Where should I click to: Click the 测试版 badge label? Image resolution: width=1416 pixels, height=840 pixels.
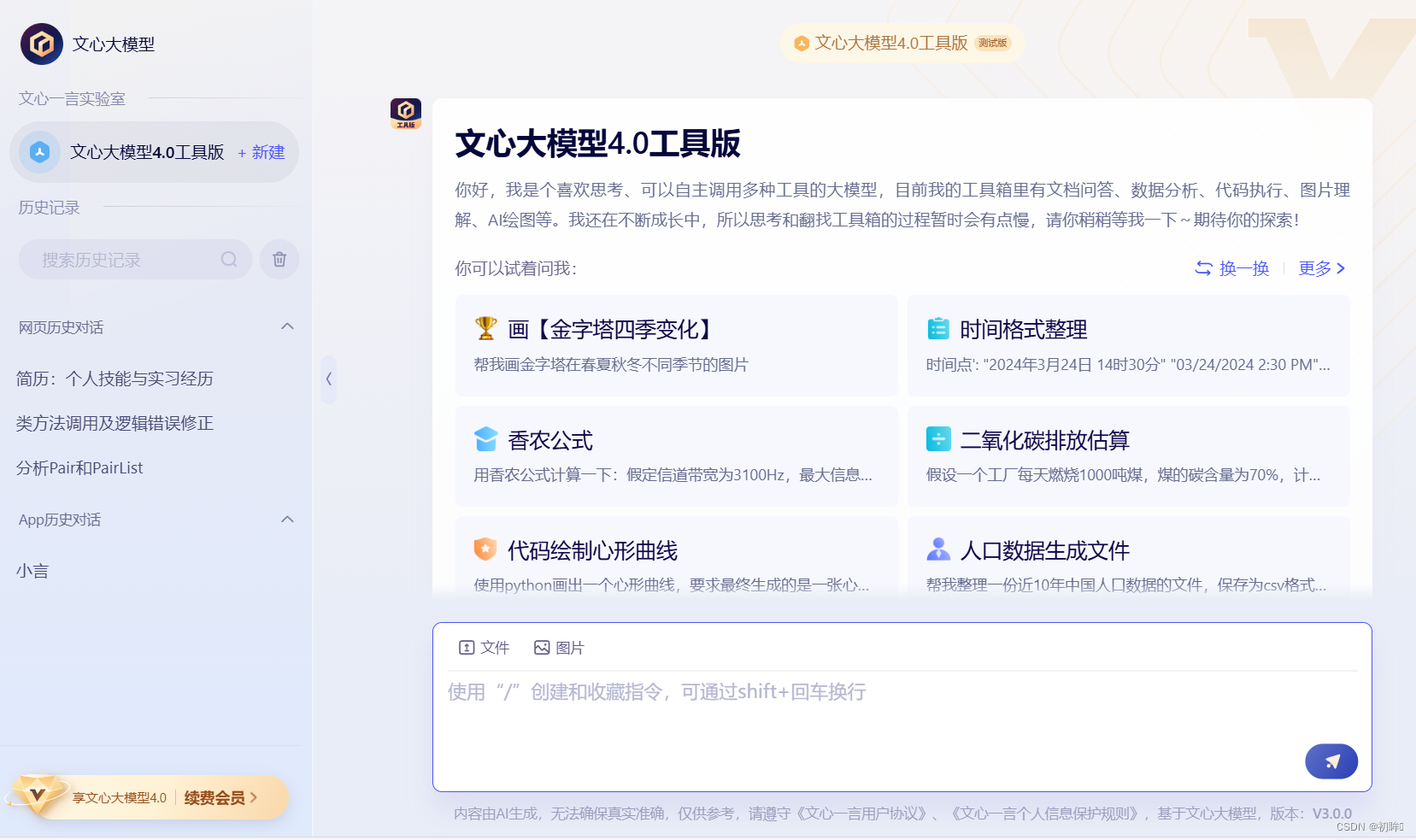coord(993,43)
